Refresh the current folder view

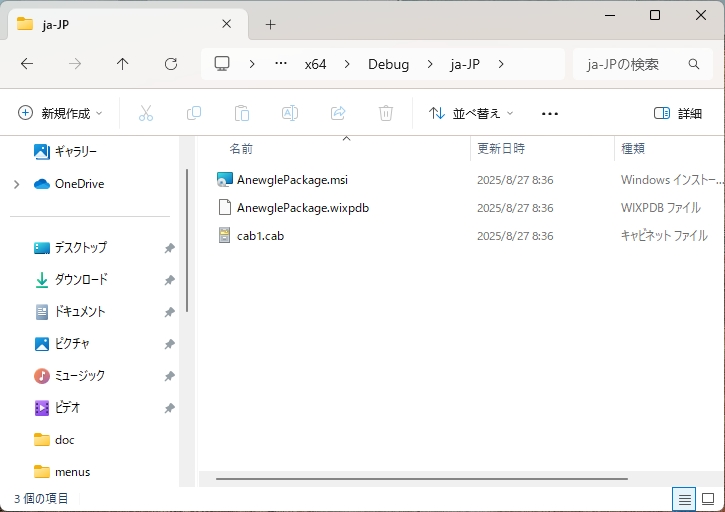point(171,64)
